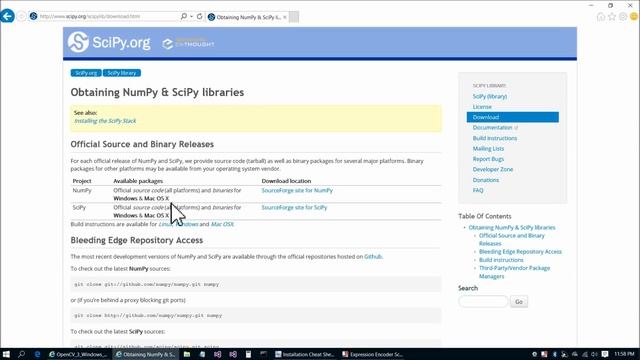Open the Linux build instructions link
This screenshot has width=640, height=360.
point(165,224)
